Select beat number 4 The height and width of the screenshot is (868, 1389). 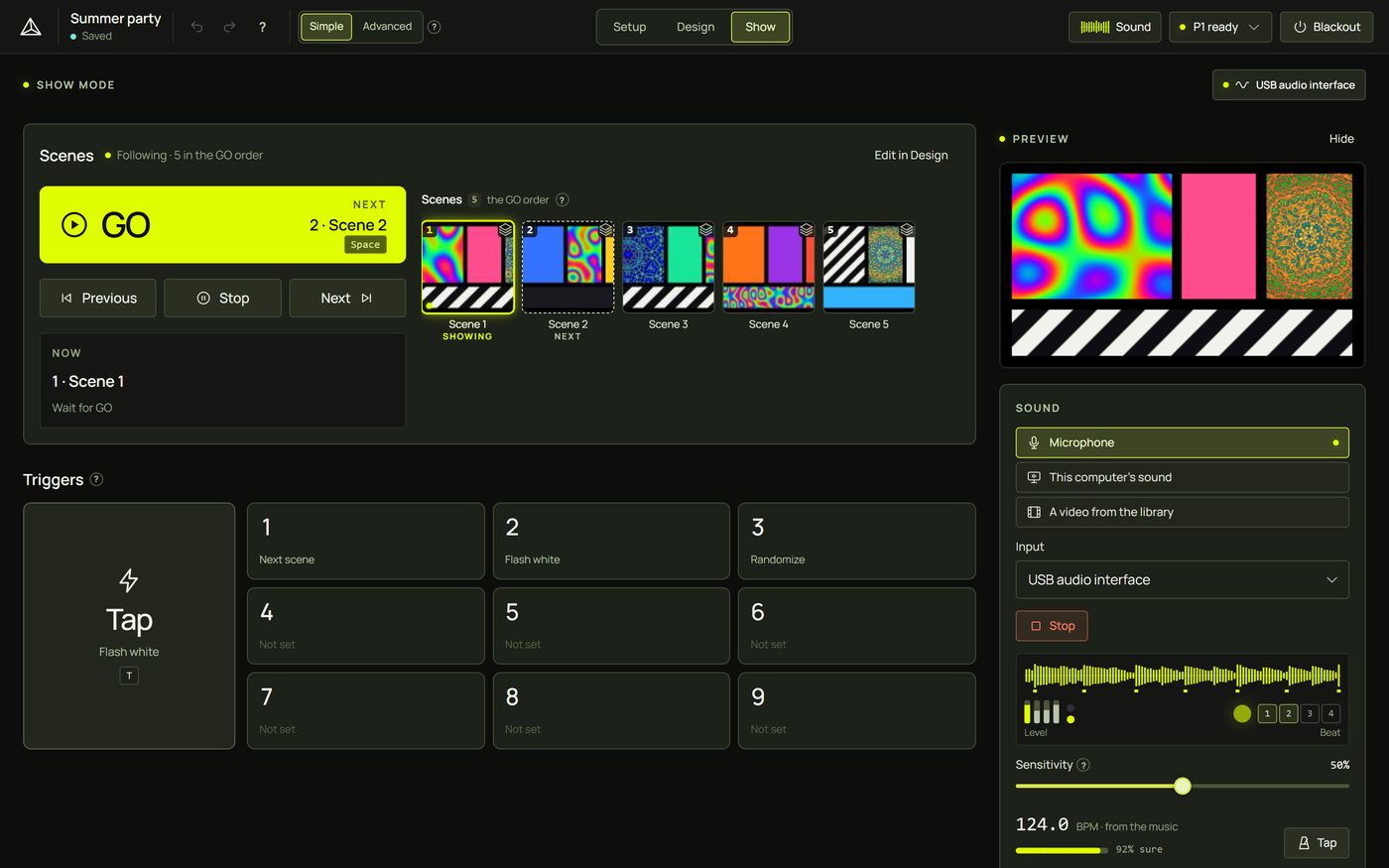coord(1331,713)
